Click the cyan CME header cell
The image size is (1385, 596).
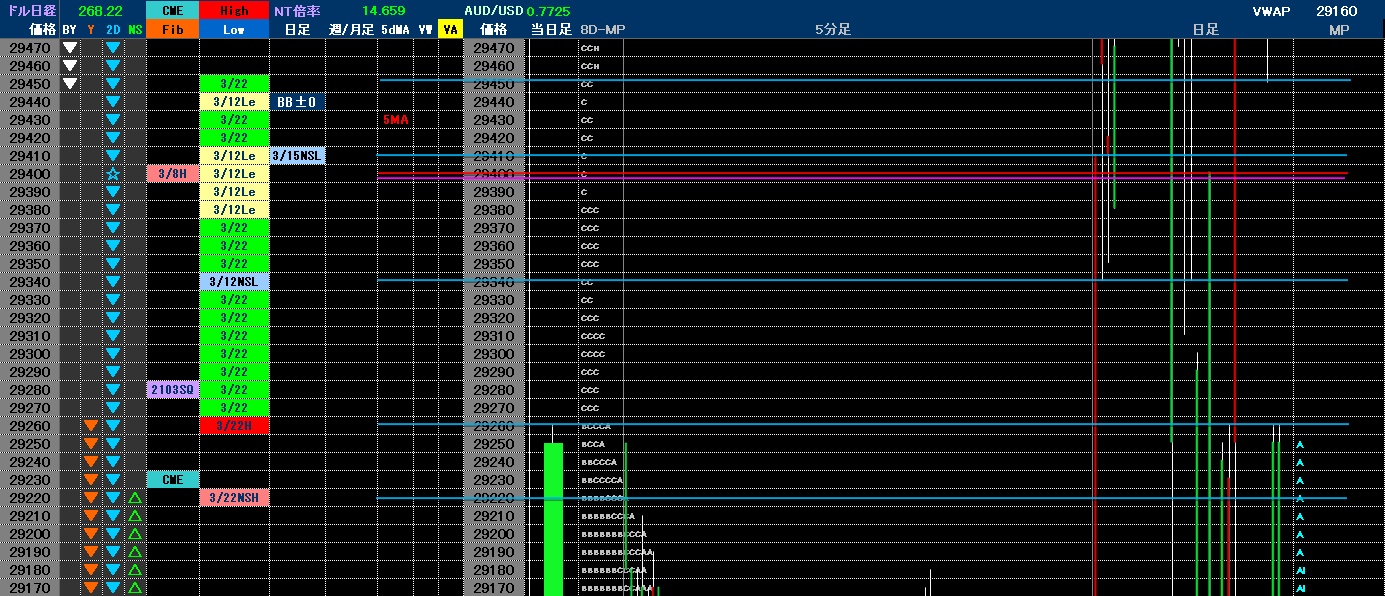coord(172,11)
